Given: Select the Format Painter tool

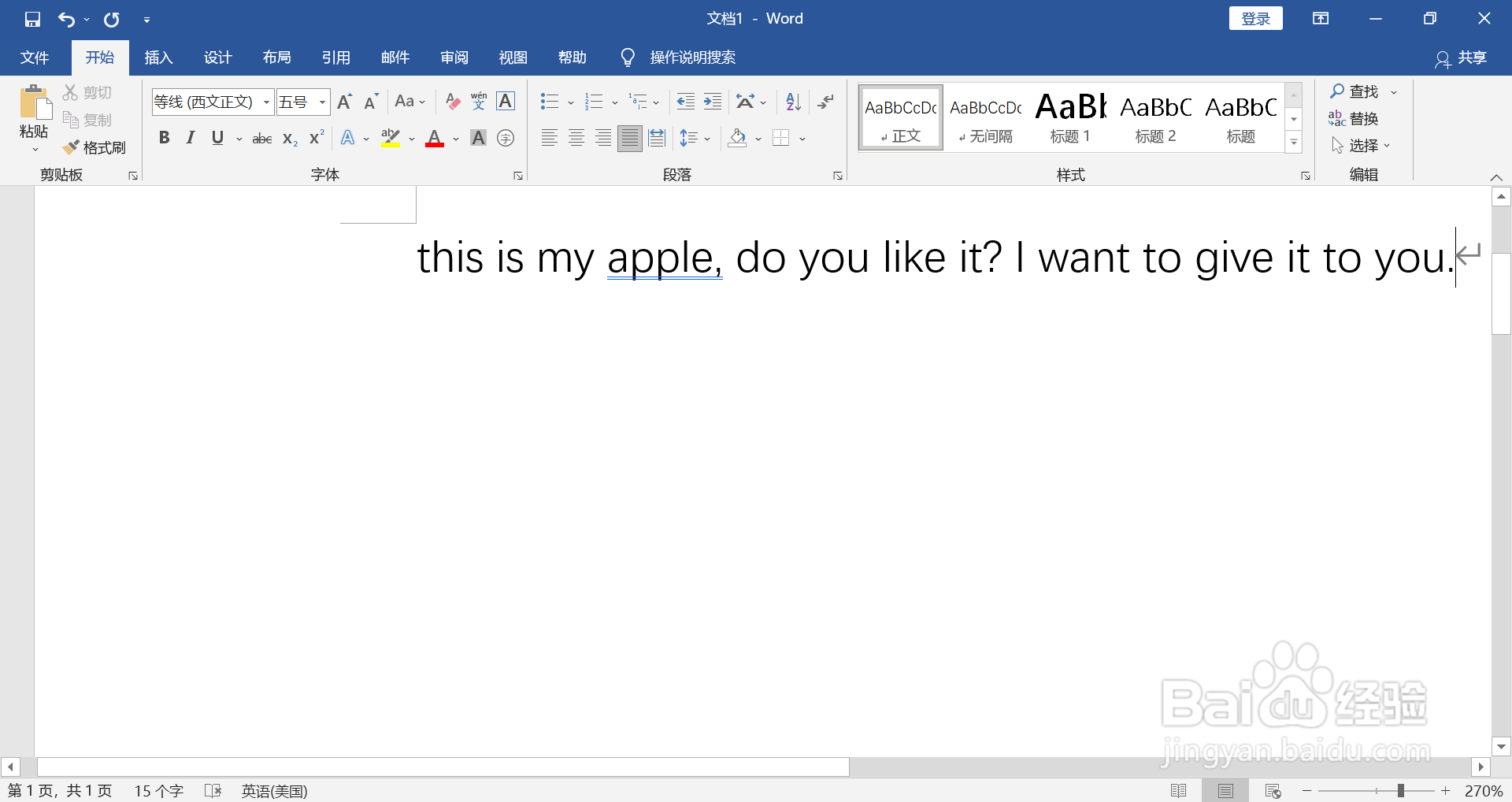Looking at the screenshot, I should (94, 147).
